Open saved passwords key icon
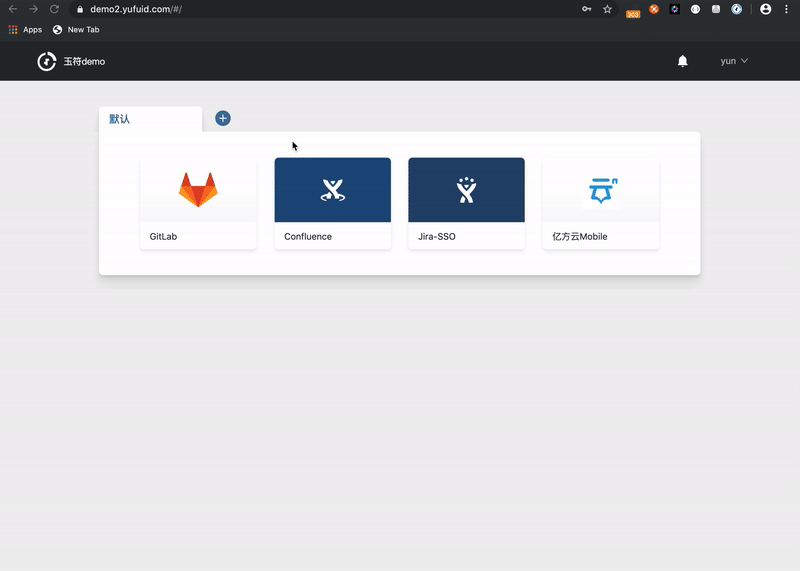Screen dimensions: 800x571 click(x=587, y=9)
